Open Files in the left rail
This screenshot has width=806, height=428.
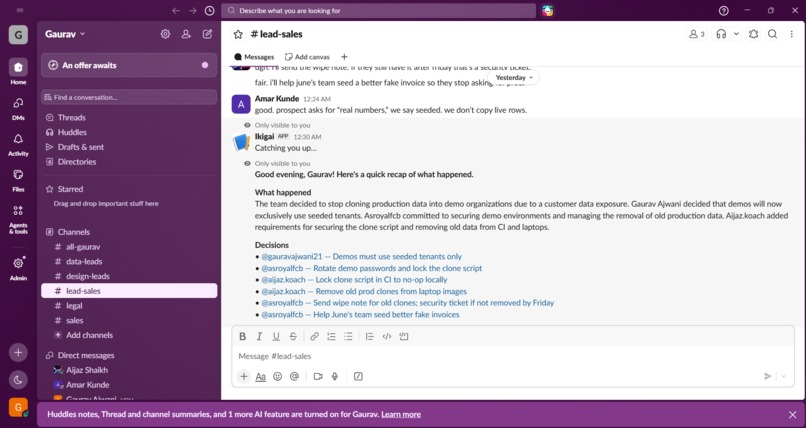(x=18, y=179)
